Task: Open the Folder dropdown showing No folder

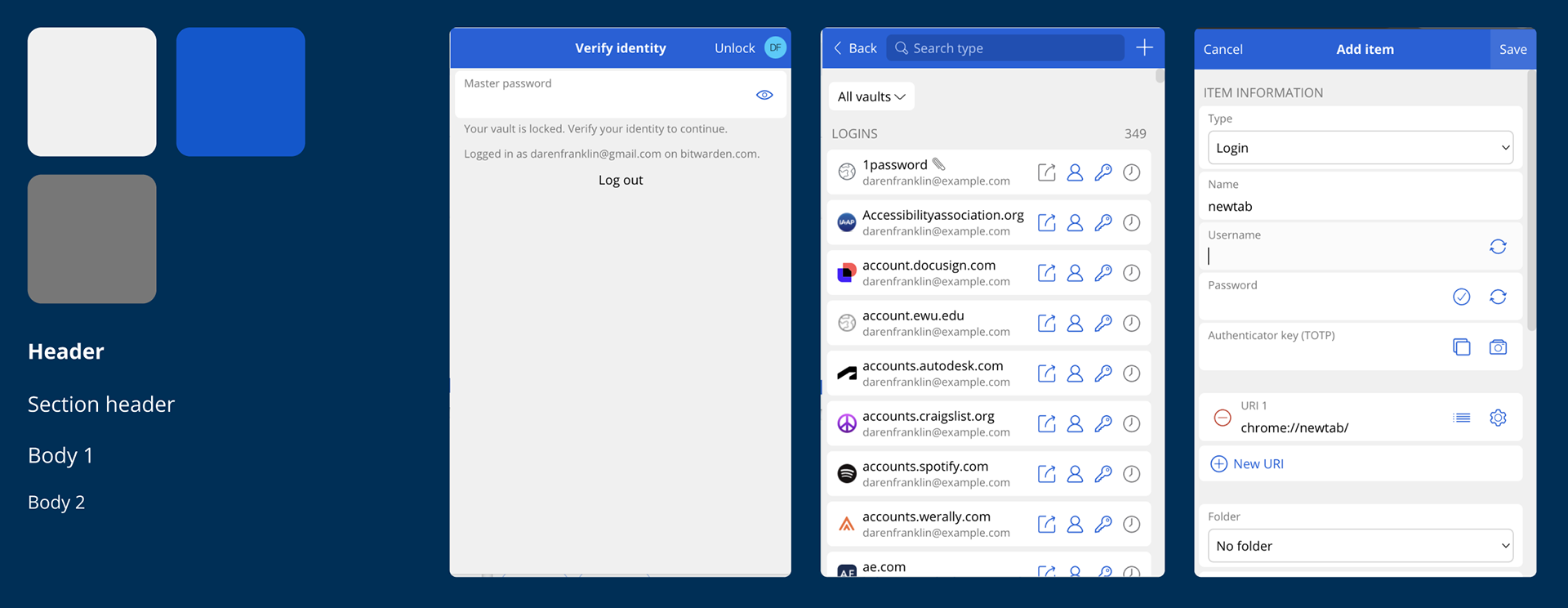Action: pyautogui.click(x=1360, y=546)
